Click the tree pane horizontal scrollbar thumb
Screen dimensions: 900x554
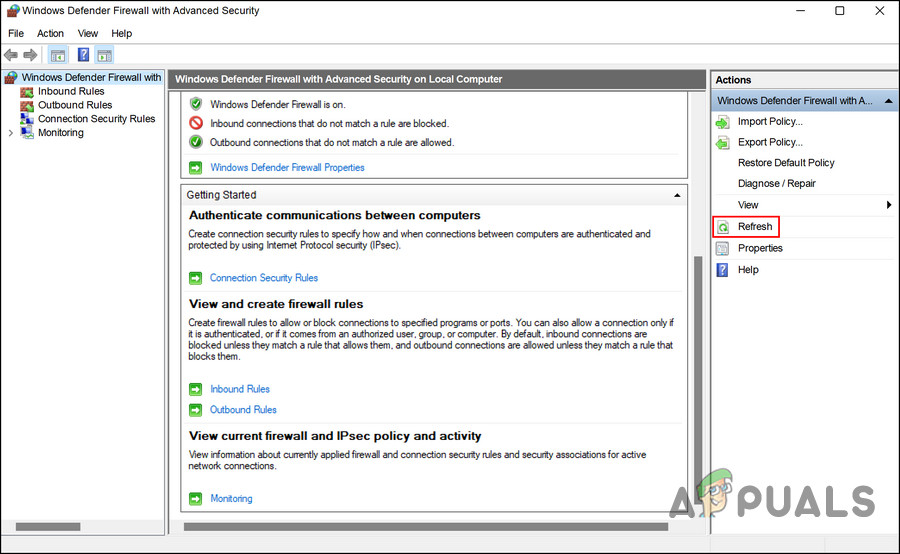click(48, 527)
